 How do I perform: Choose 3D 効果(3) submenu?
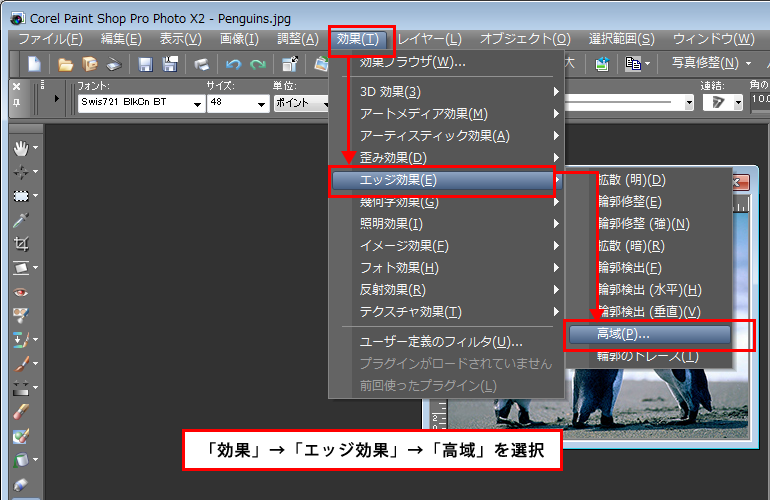tap(446, 92)
